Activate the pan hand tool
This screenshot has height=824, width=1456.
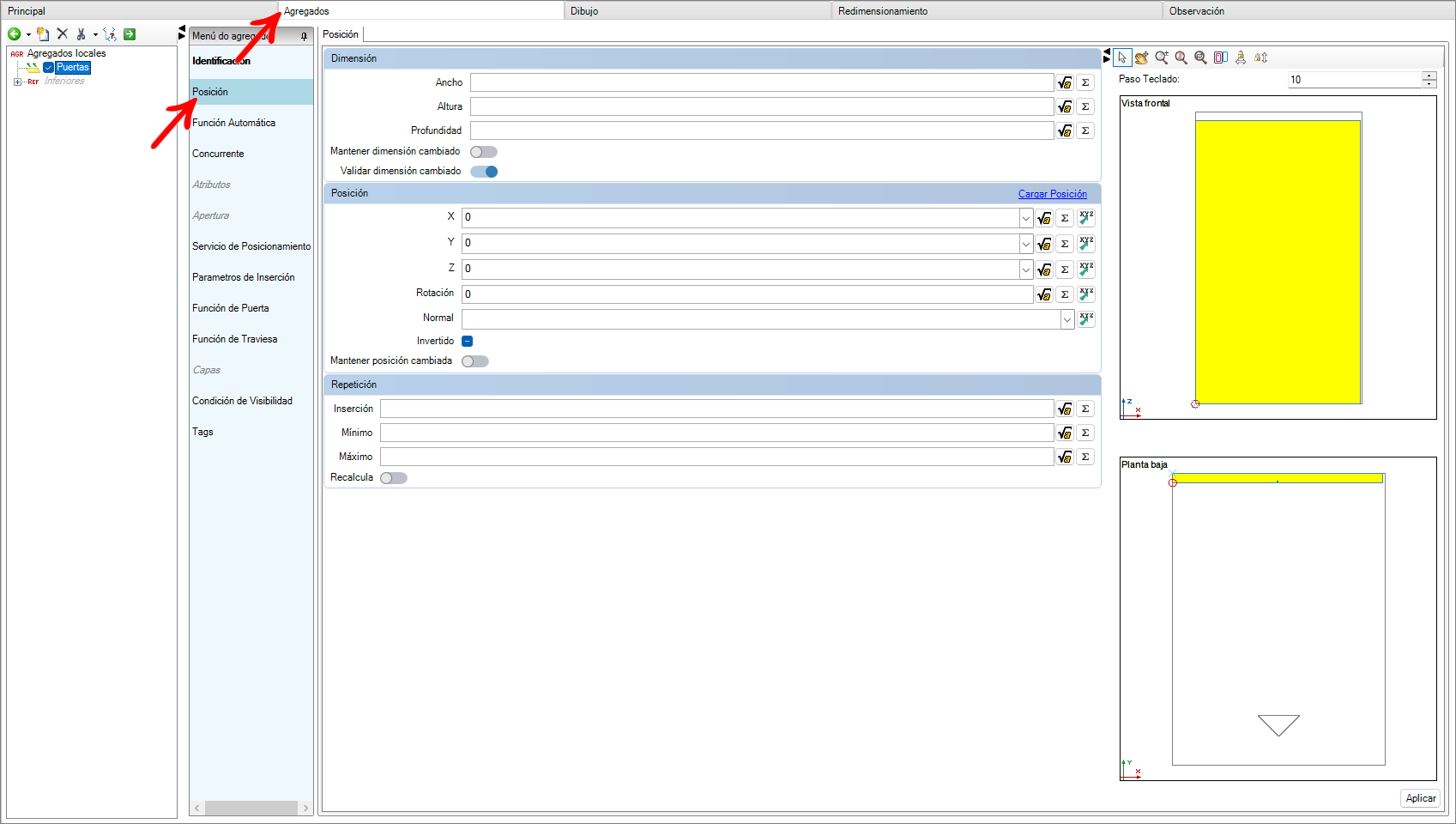point(1142,58)
